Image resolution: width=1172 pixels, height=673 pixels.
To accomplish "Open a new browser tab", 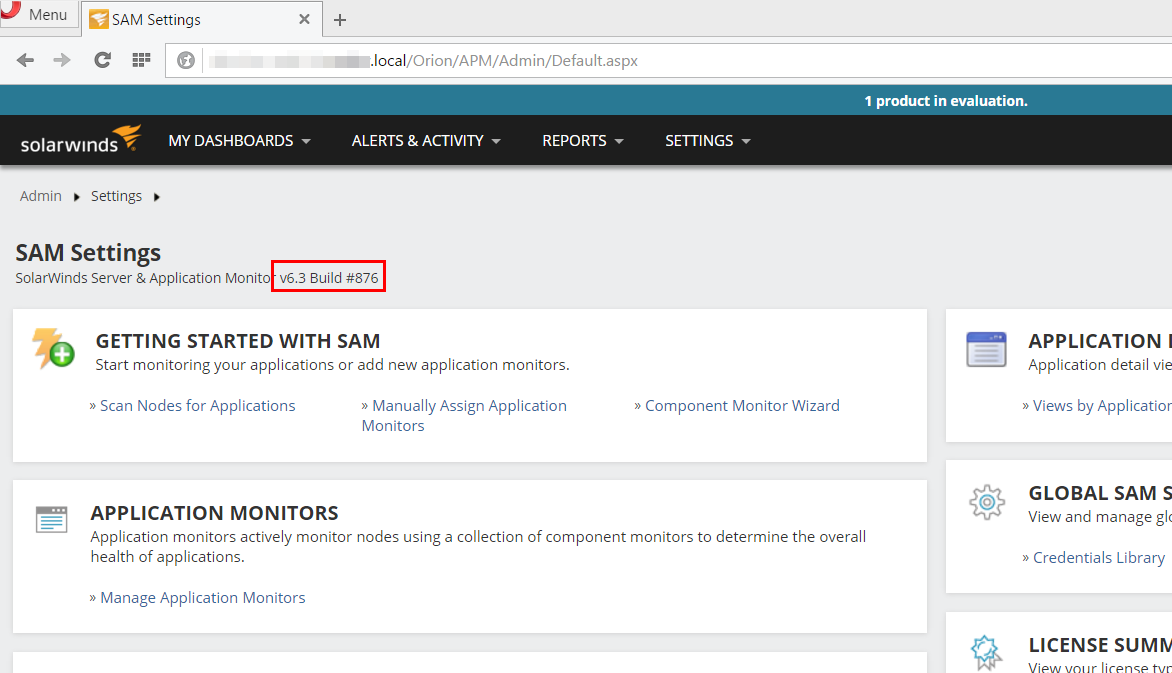I will coord(340,20).
